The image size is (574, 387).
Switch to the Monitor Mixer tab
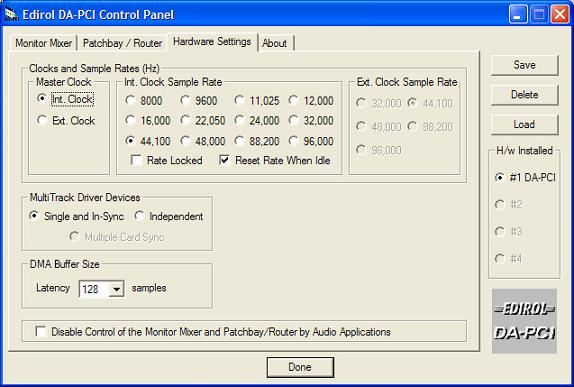click(x=44, y=43)
